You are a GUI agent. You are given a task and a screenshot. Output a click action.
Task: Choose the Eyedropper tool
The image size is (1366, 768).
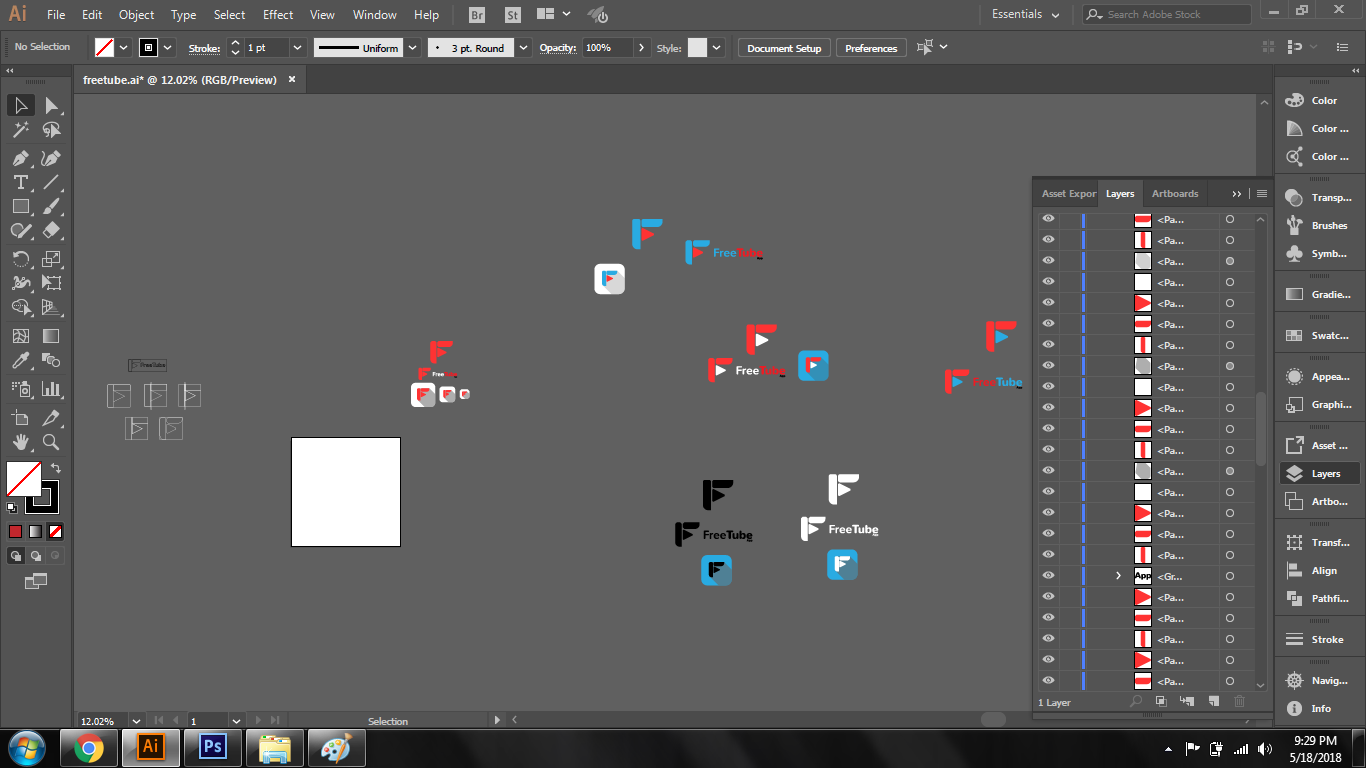[x=20, y=361]
